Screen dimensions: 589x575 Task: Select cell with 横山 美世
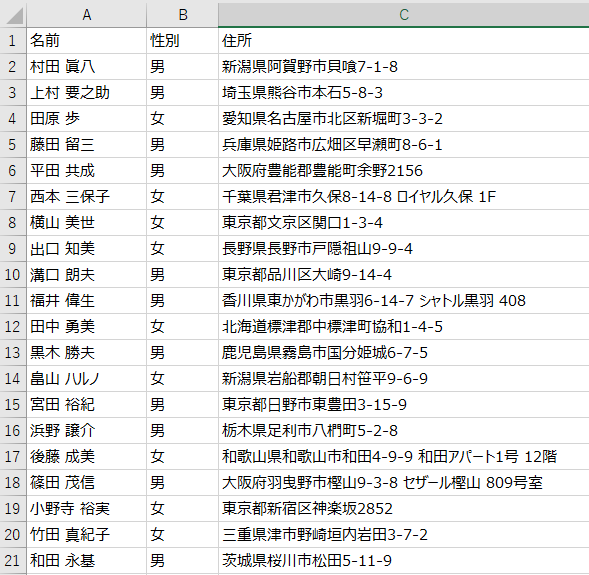click(x=86, y=222)
